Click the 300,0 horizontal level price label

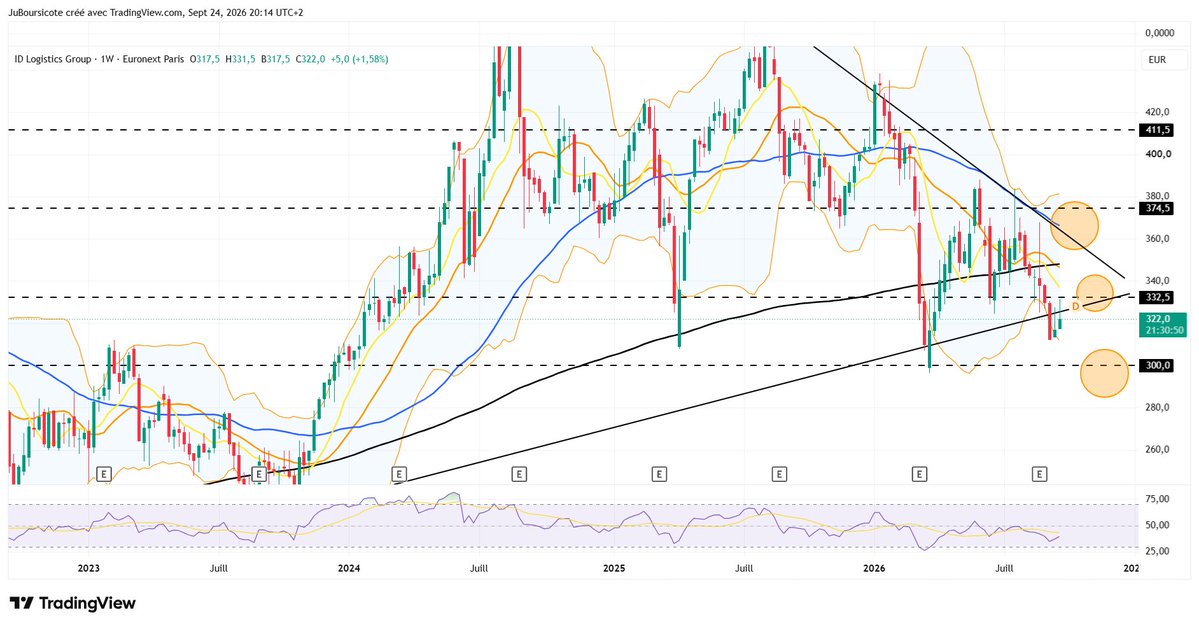click(x=1158, y=365)
